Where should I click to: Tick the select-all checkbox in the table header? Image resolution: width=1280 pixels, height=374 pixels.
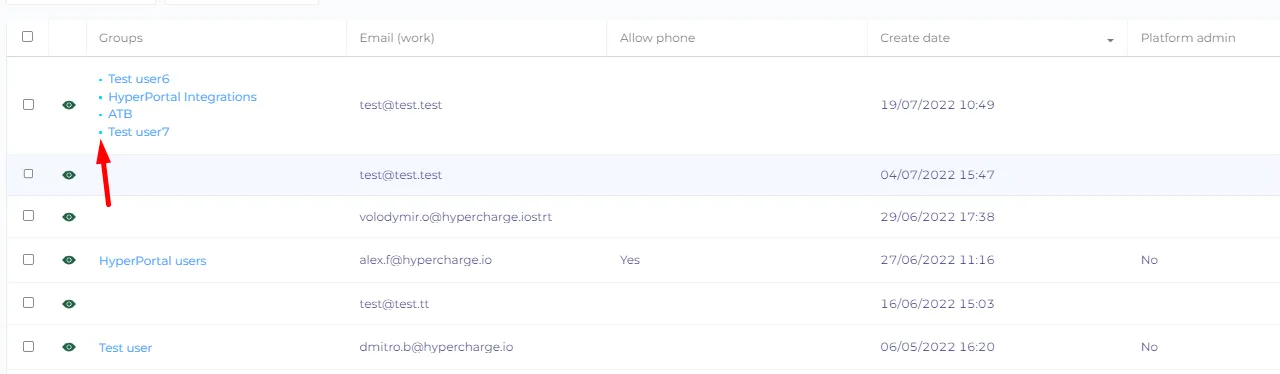coord(28,37)
